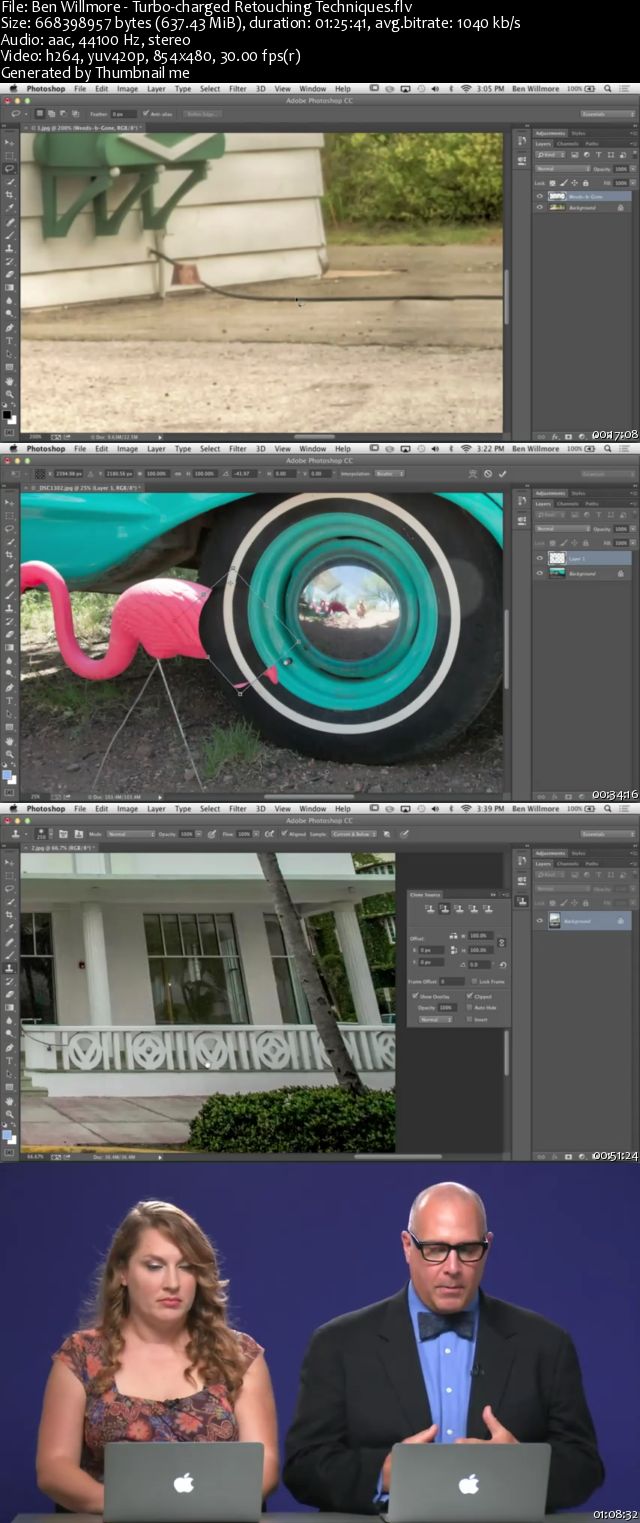Select the Hand tool in the Weeds-b-Gone screenshot
The image size is (640, 1523).
coord(9,381)
